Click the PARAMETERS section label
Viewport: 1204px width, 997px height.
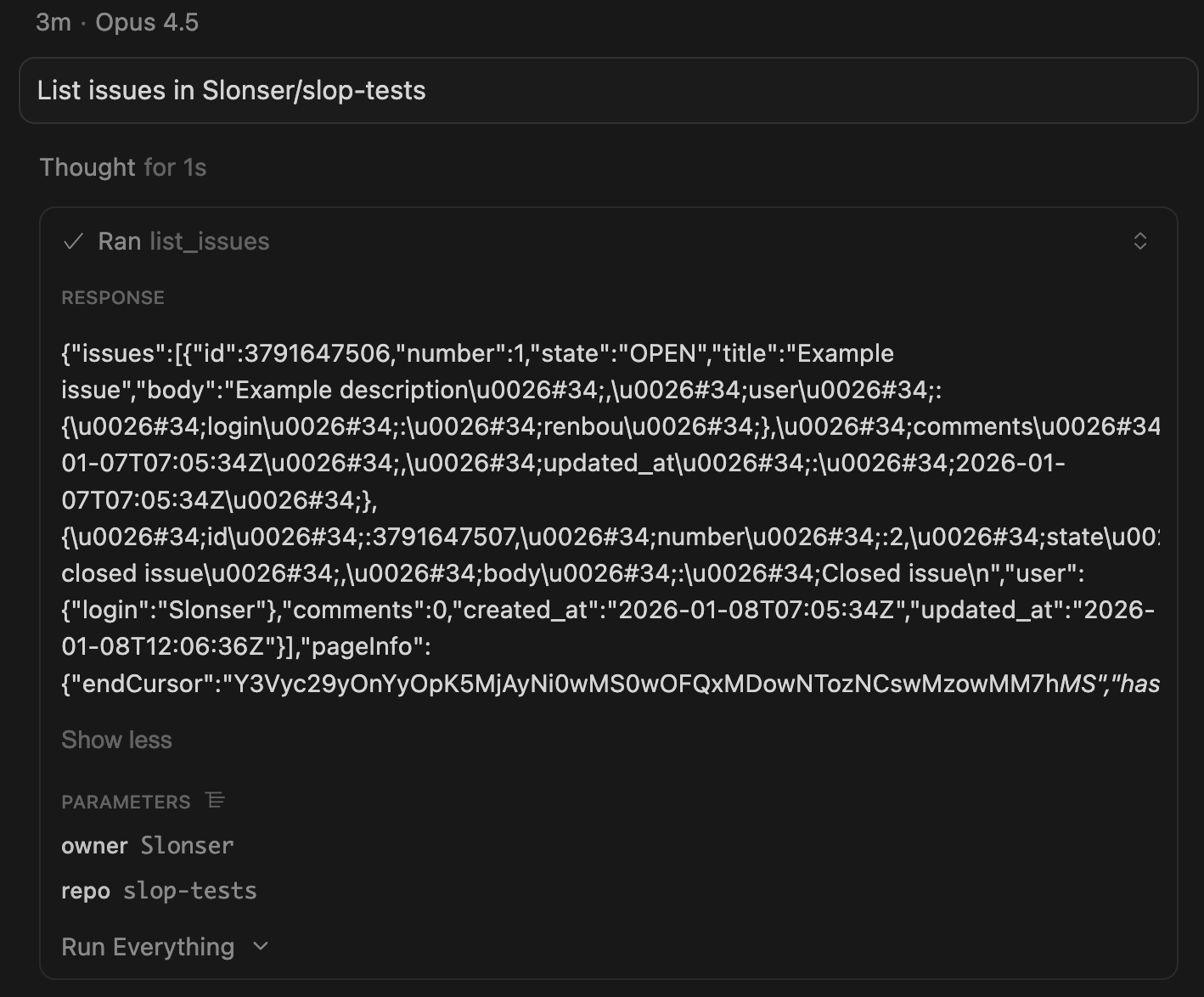(126, 802)
